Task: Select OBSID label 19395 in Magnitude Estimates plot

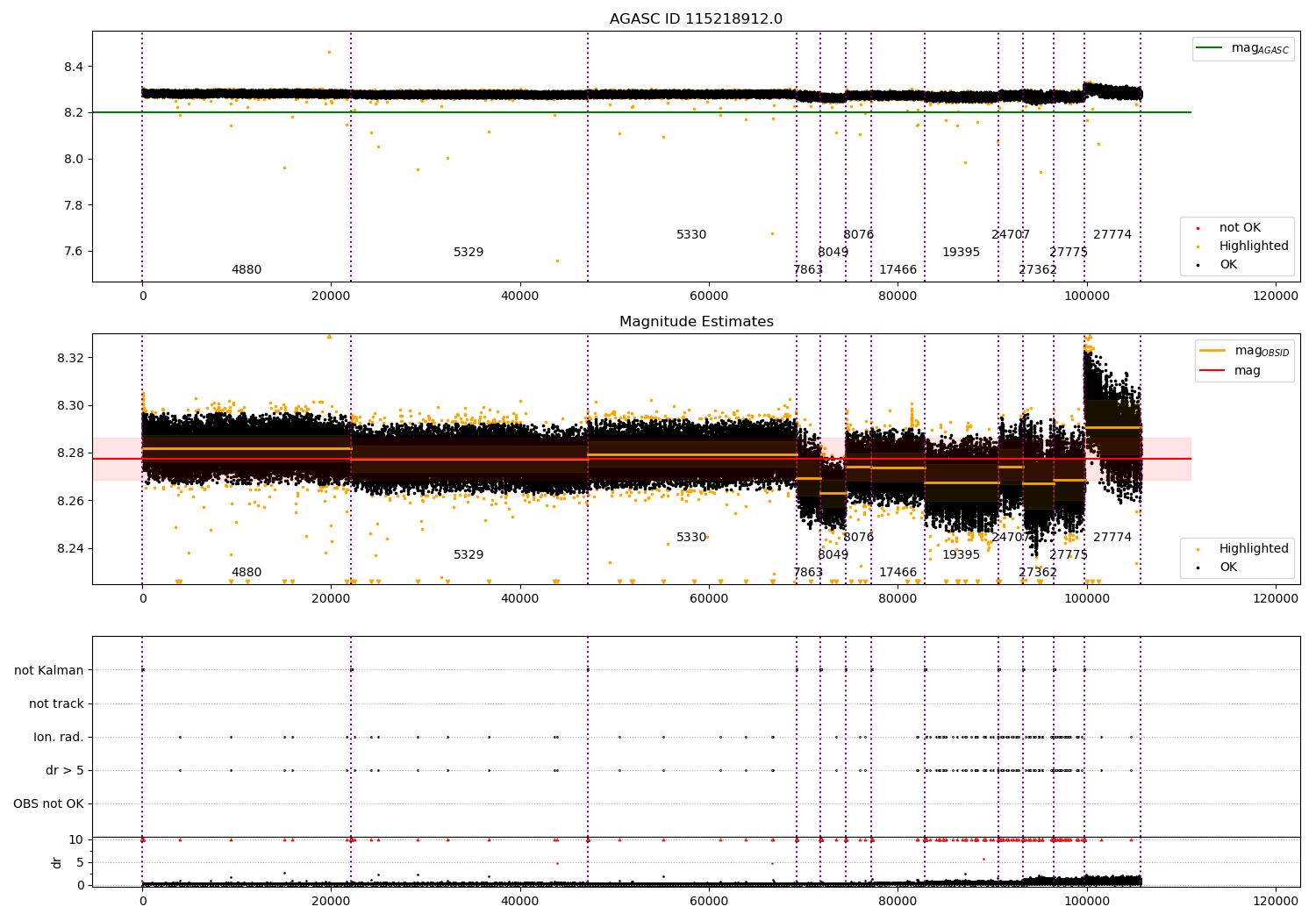Action: click(962, 555)
